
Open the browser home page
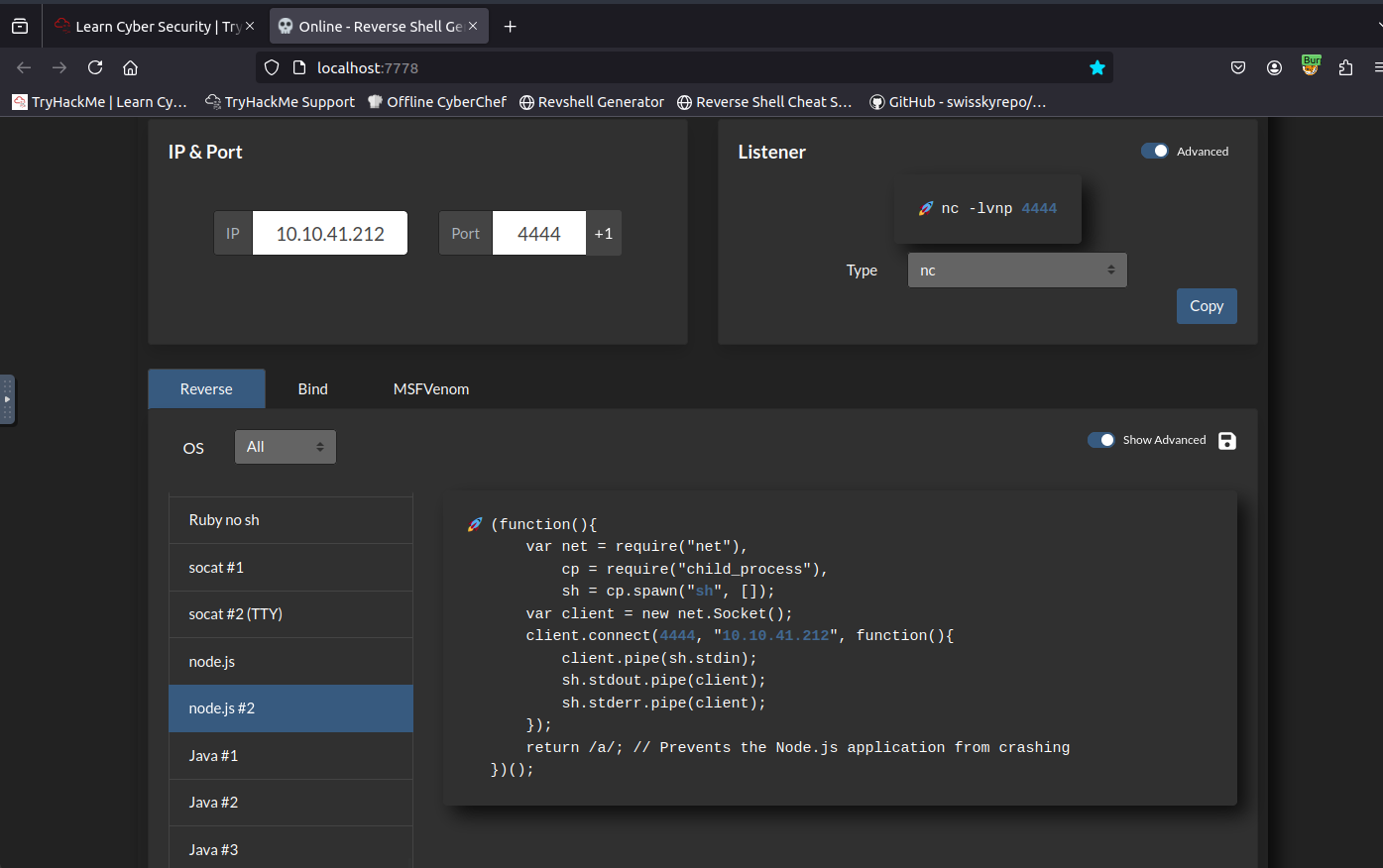pyautogui.click(x=130, y=67)
